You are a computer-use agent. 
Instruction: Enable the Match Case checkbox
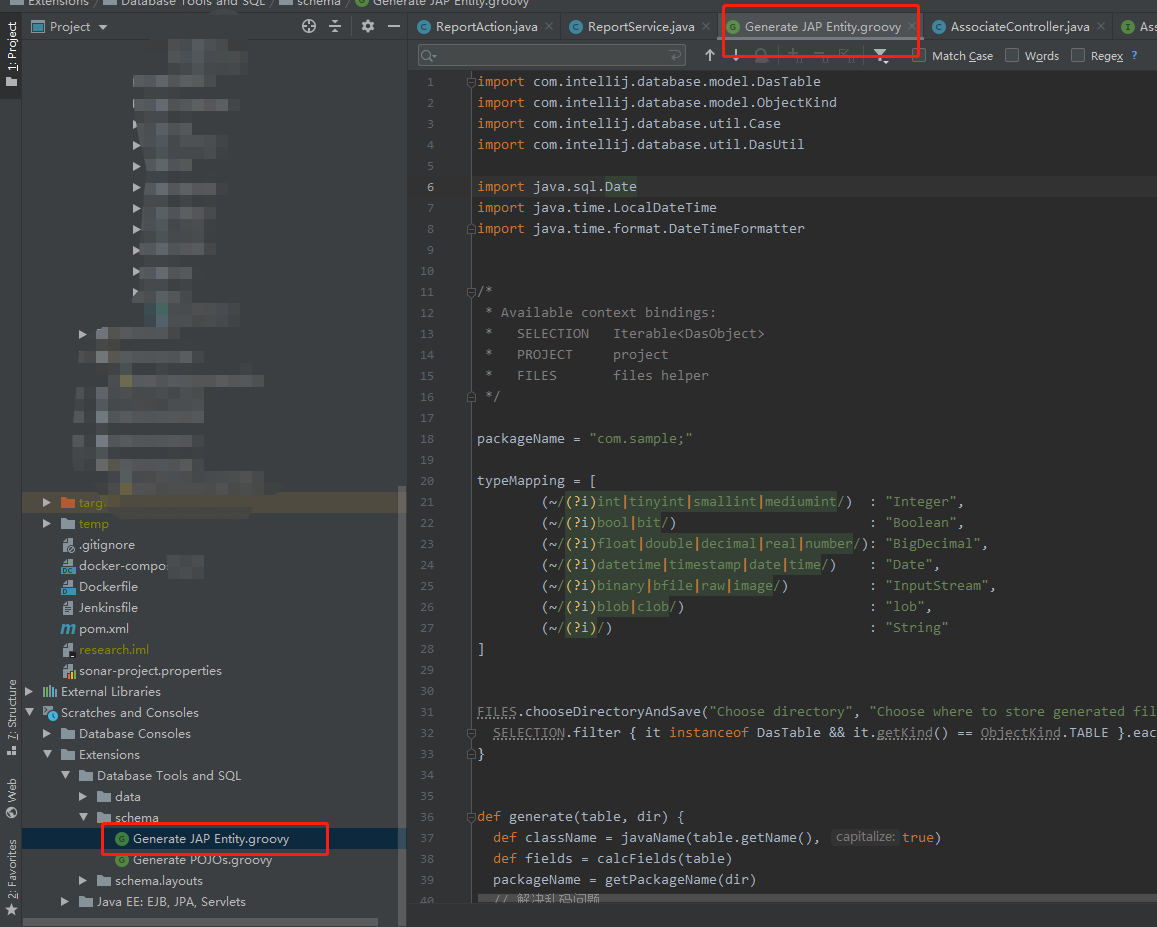[x=919, y=55]
